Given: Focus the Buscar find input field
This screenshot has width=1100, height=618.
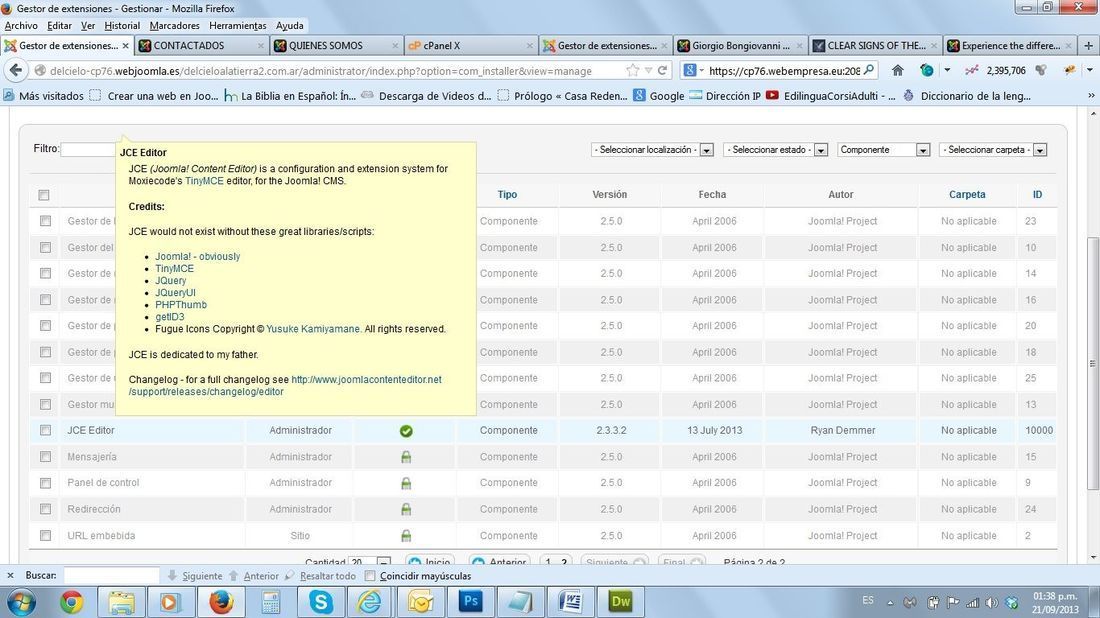Looking at the screenshot, I should point(112,576).
